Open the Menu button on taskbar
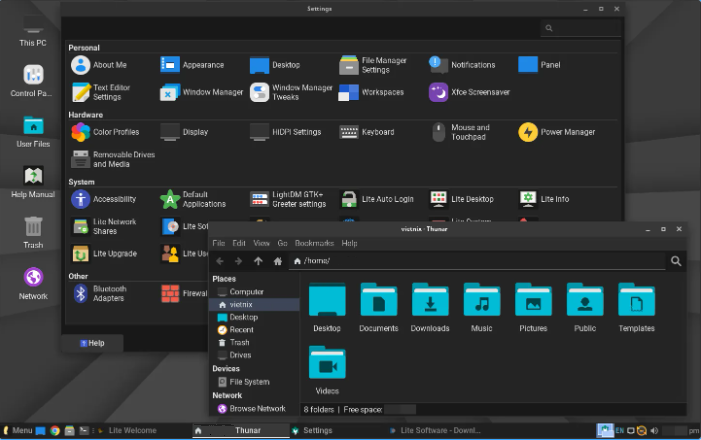The height and width of the screenshot is (440, 701). pyautogui.click(x=18, y=431)
